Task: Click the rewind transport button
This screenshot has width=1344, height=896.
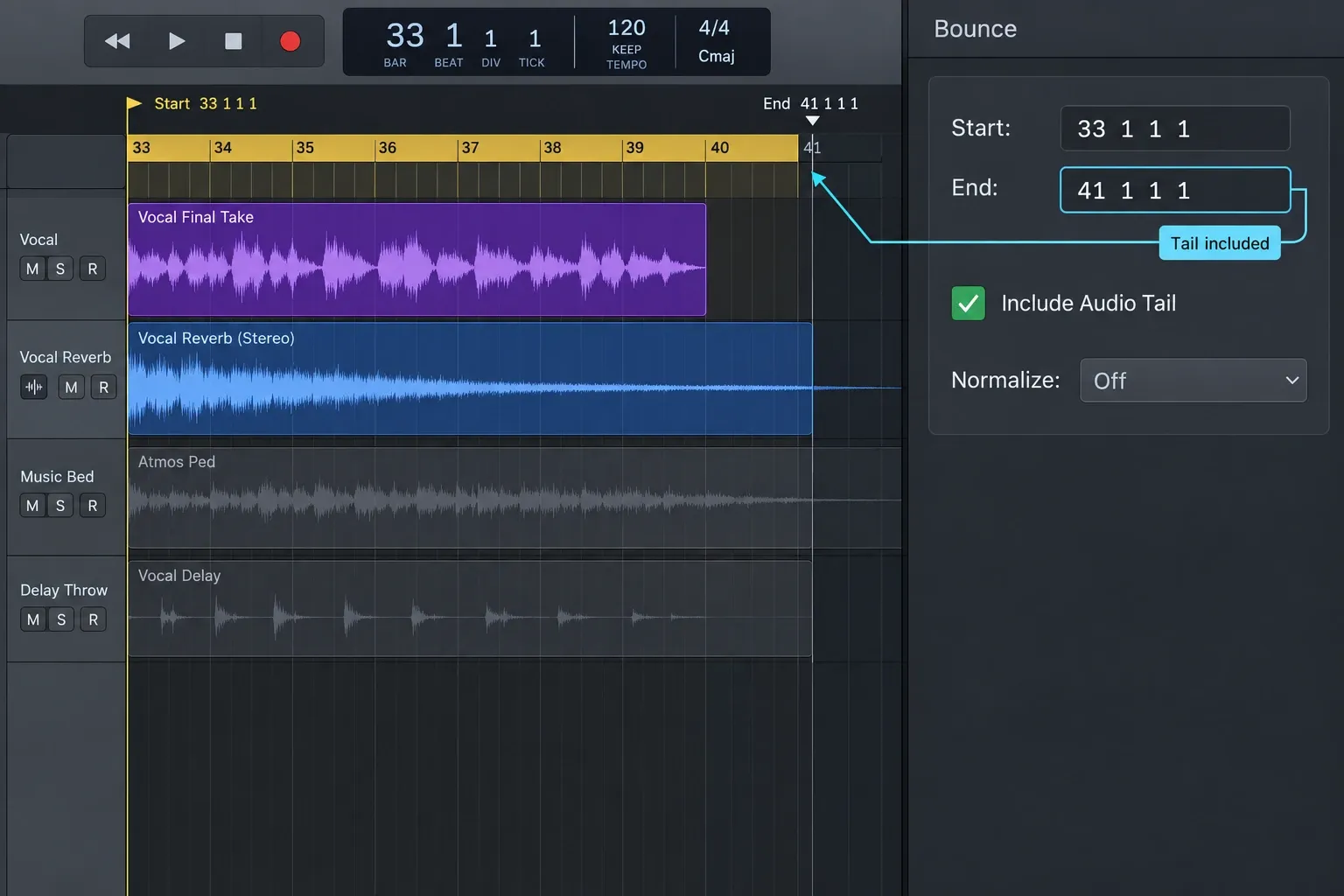Action: pos(117,41)
